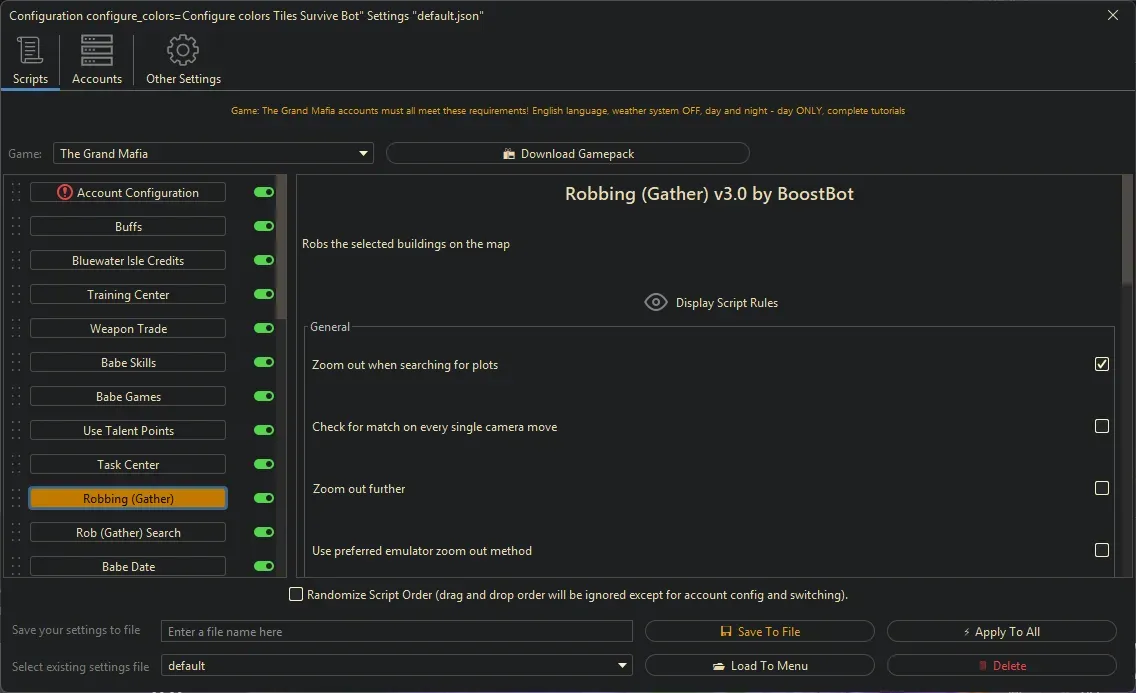The width and height of the screenshot is (1136, 693).
Task: Click the drag handle beside Robbing (Gather)
Action: [15, 498]
